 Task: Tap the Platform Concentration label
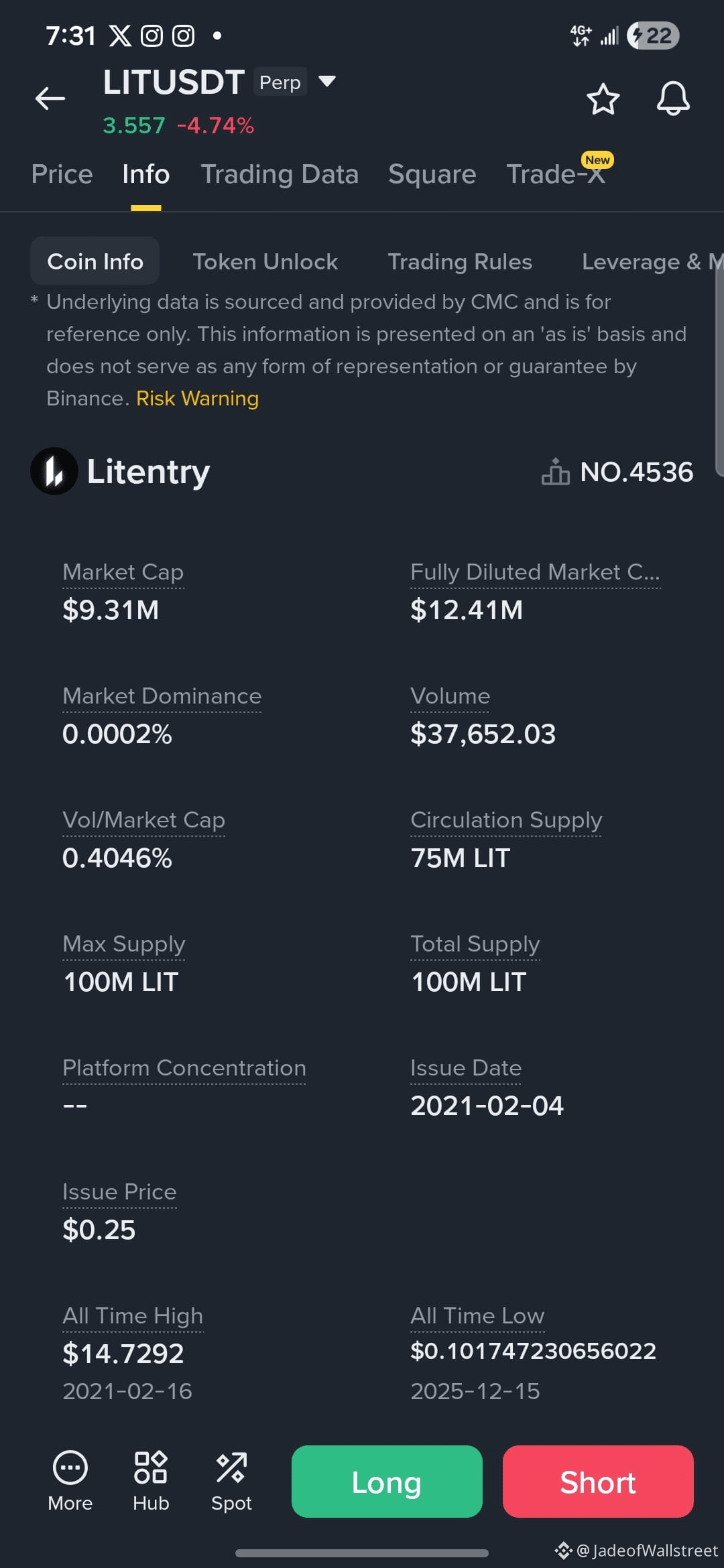tap(184, 1067)
